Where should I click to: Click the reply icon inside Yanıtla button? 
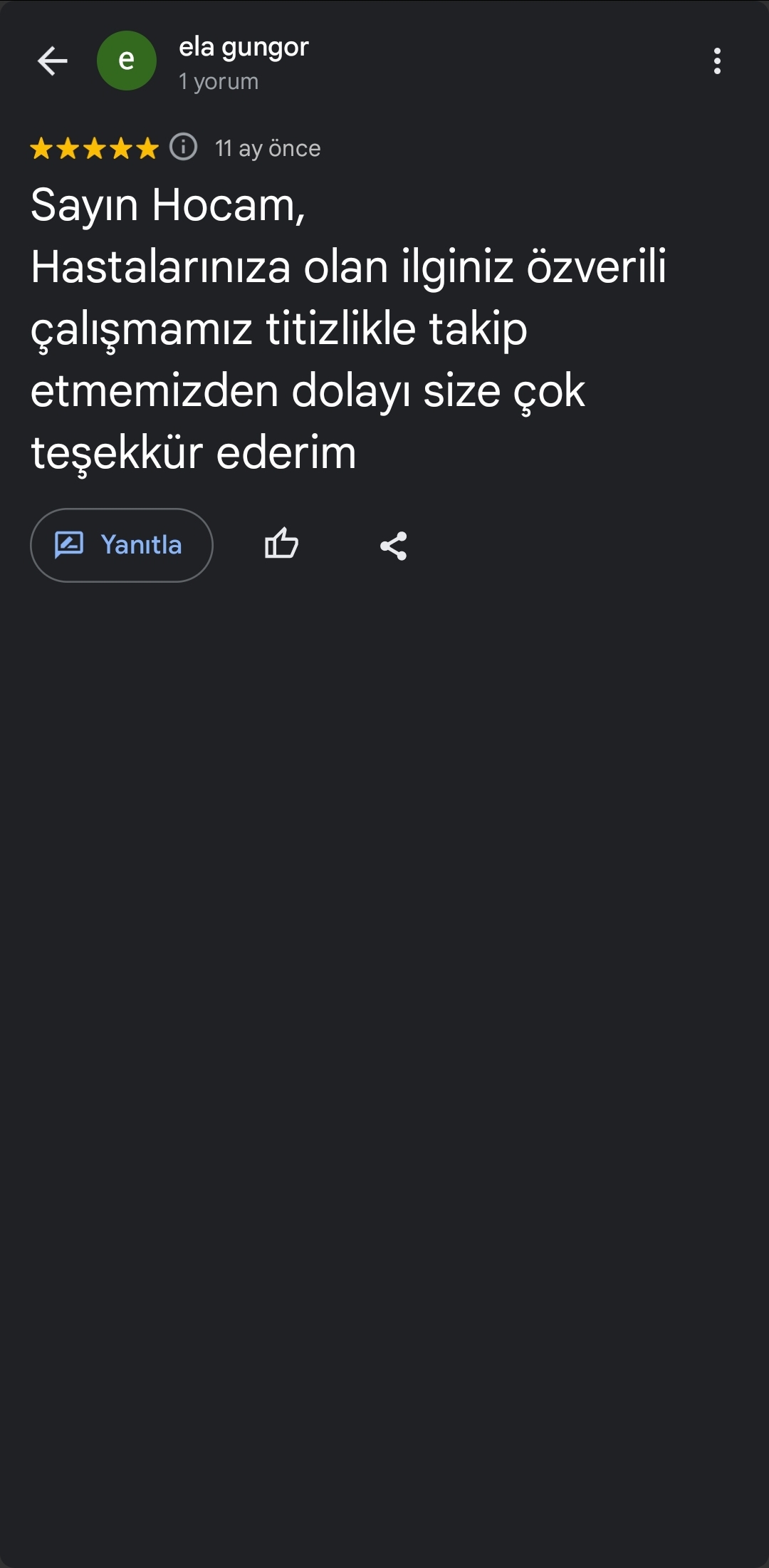click(69, 545)
